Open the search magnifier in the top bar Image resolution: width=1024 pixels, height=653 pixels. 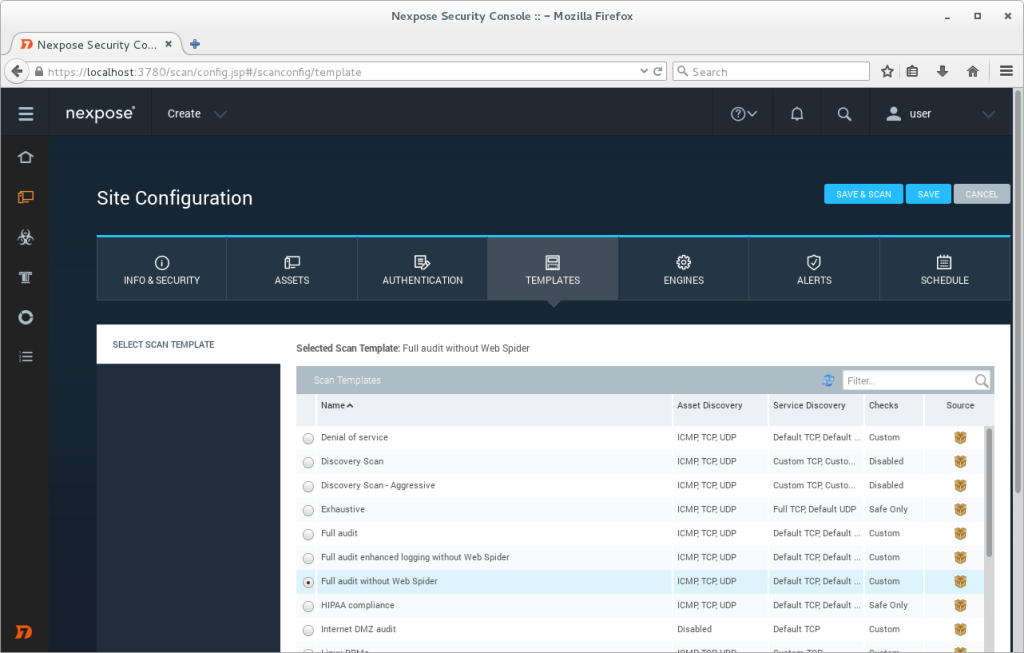pos(845,113)
